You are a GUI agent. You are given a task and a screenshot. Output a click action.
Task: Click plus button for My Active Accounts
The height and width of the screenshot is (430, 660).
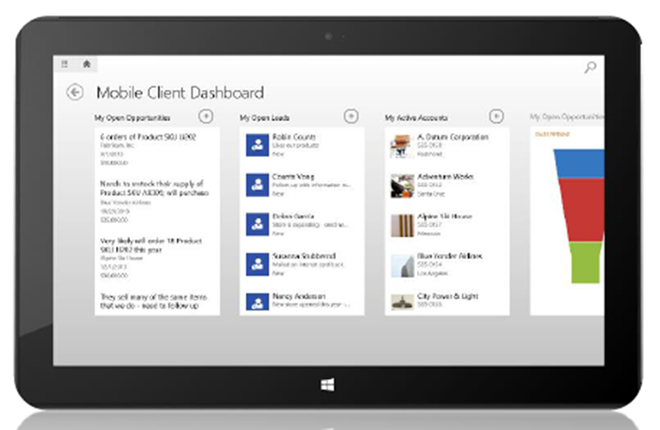tap(496, 117)
